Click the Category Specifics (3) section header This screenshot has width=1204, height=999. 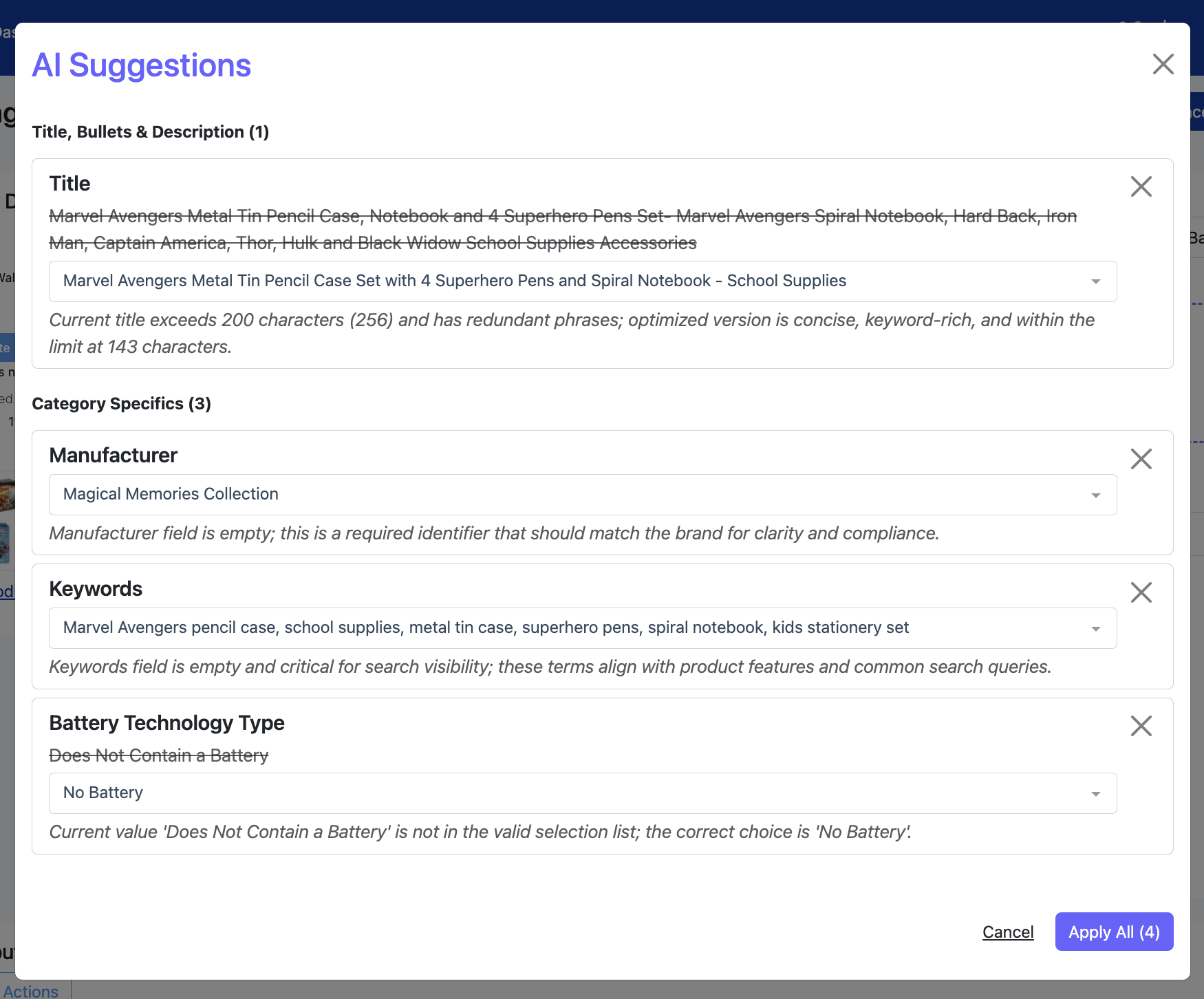click(x=121, y=403)
